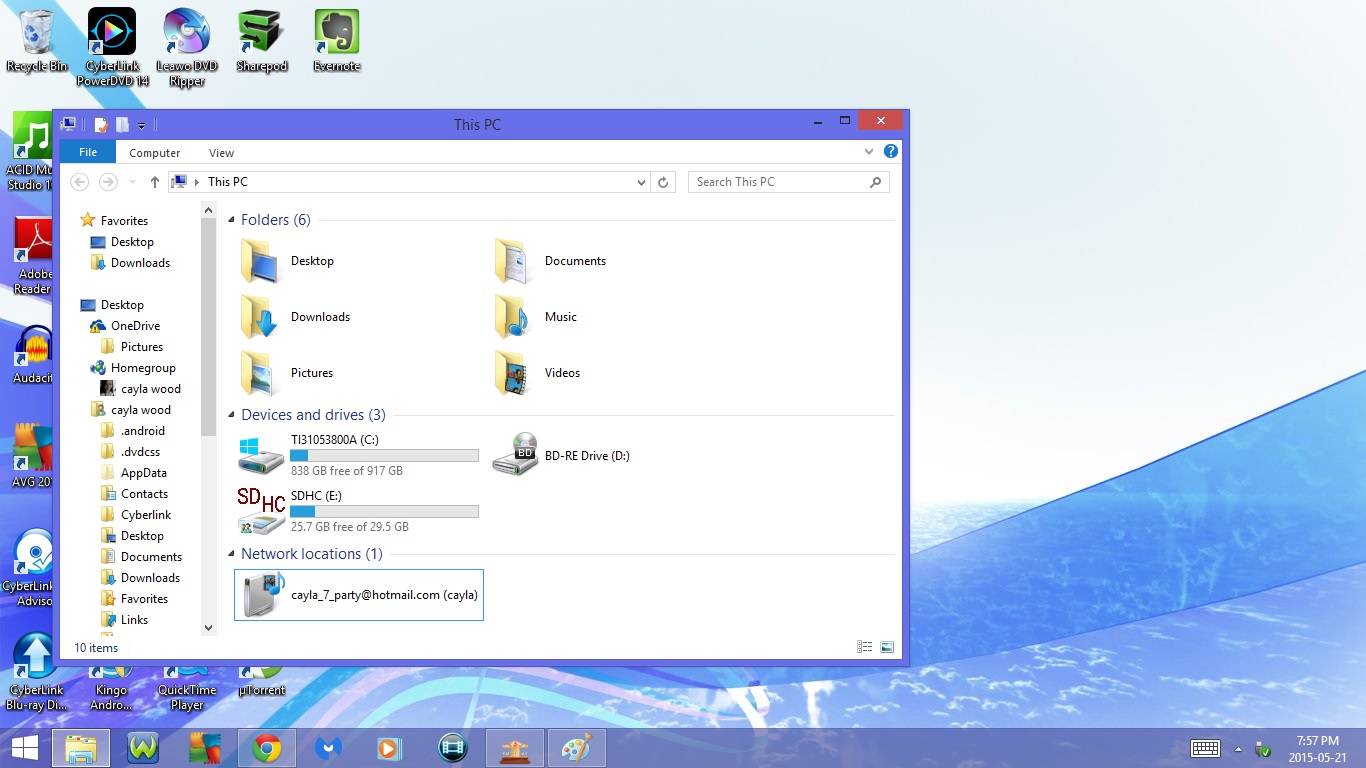
Task: Collapse the Network locations (1) group arrow
Action: click(232, 554)
